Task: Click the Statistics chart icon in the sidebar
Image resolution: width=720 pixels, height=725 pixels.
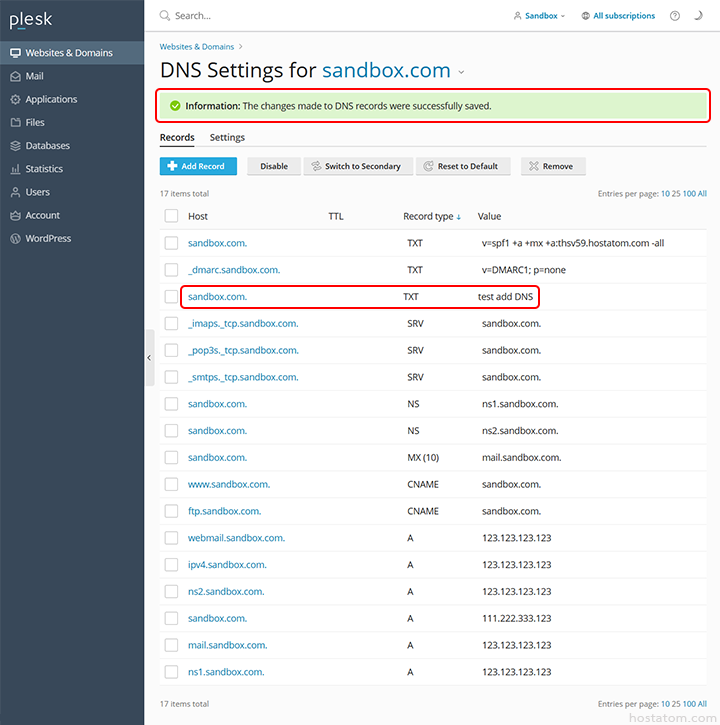Action: [15, 169]
